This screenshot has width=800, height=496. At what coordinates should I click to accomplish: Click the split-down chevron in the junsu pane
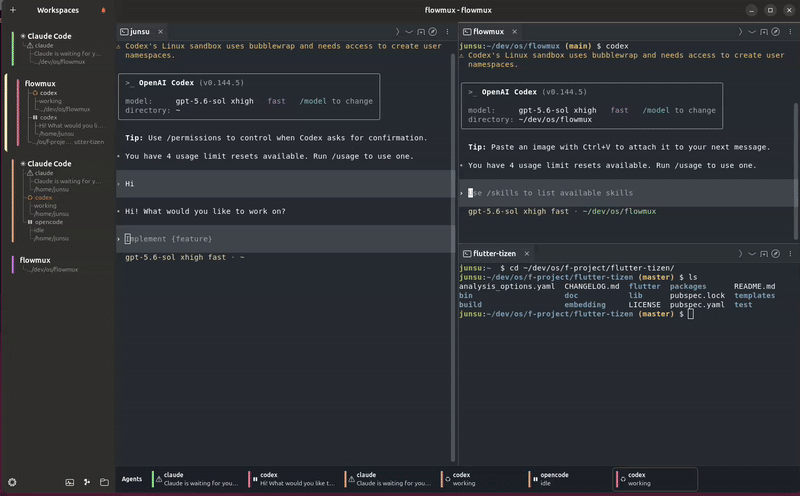409,32
